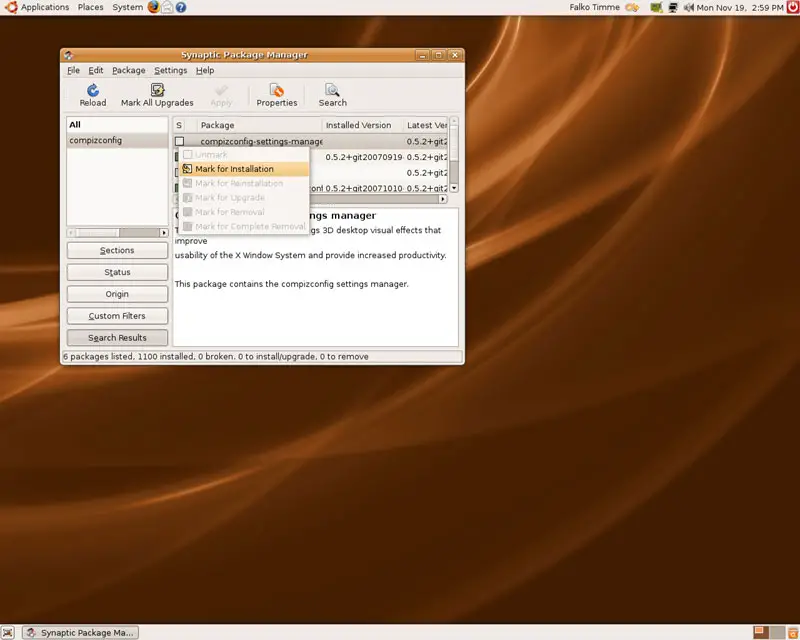Image resolution: width=800 pixels, height=640 pixels.
Task: Click the status bar text '6 packages listed'
Action: pos(98,357)
